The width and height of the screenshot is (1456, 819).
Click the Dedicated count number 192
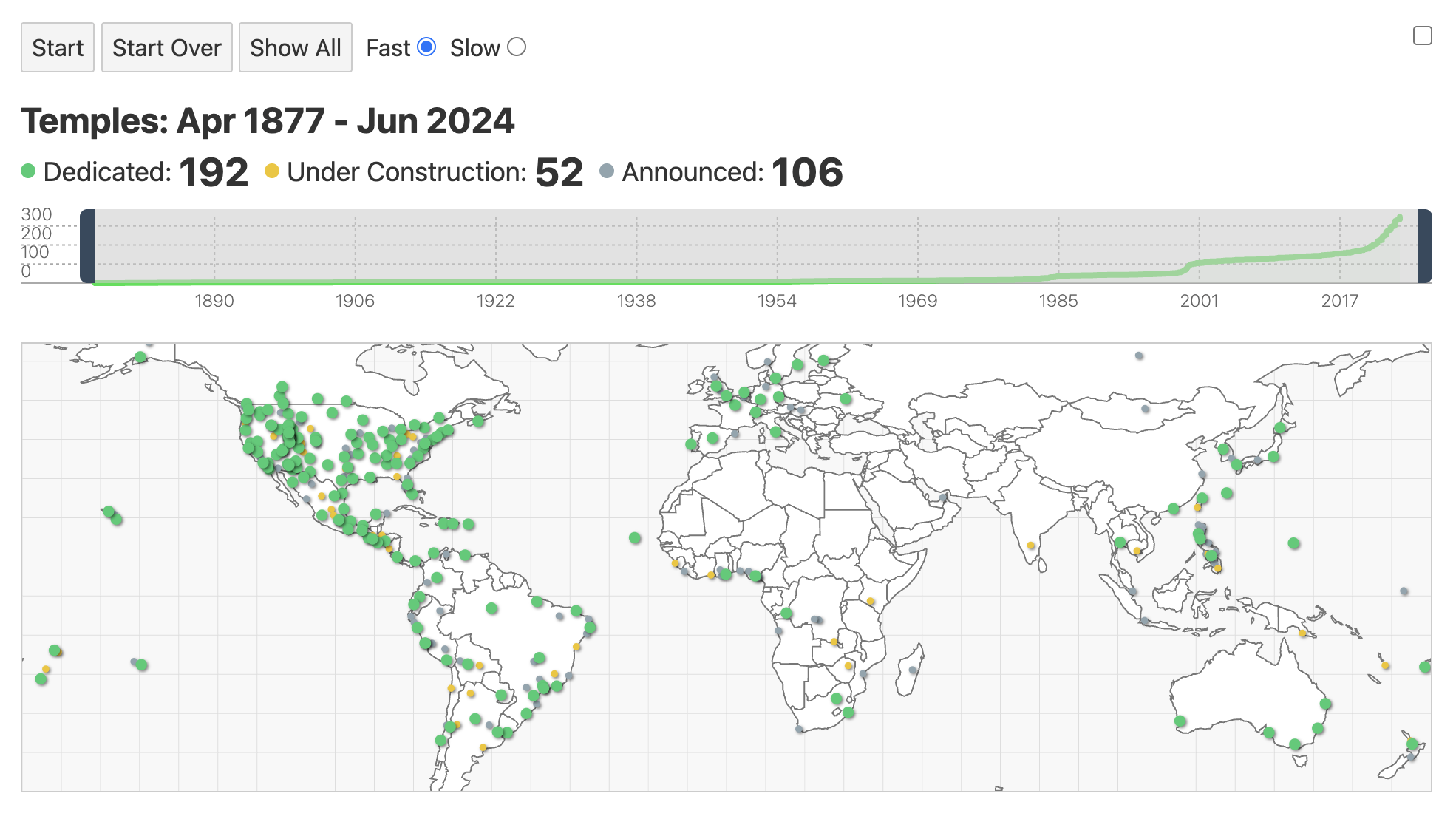tap(214, 172)
